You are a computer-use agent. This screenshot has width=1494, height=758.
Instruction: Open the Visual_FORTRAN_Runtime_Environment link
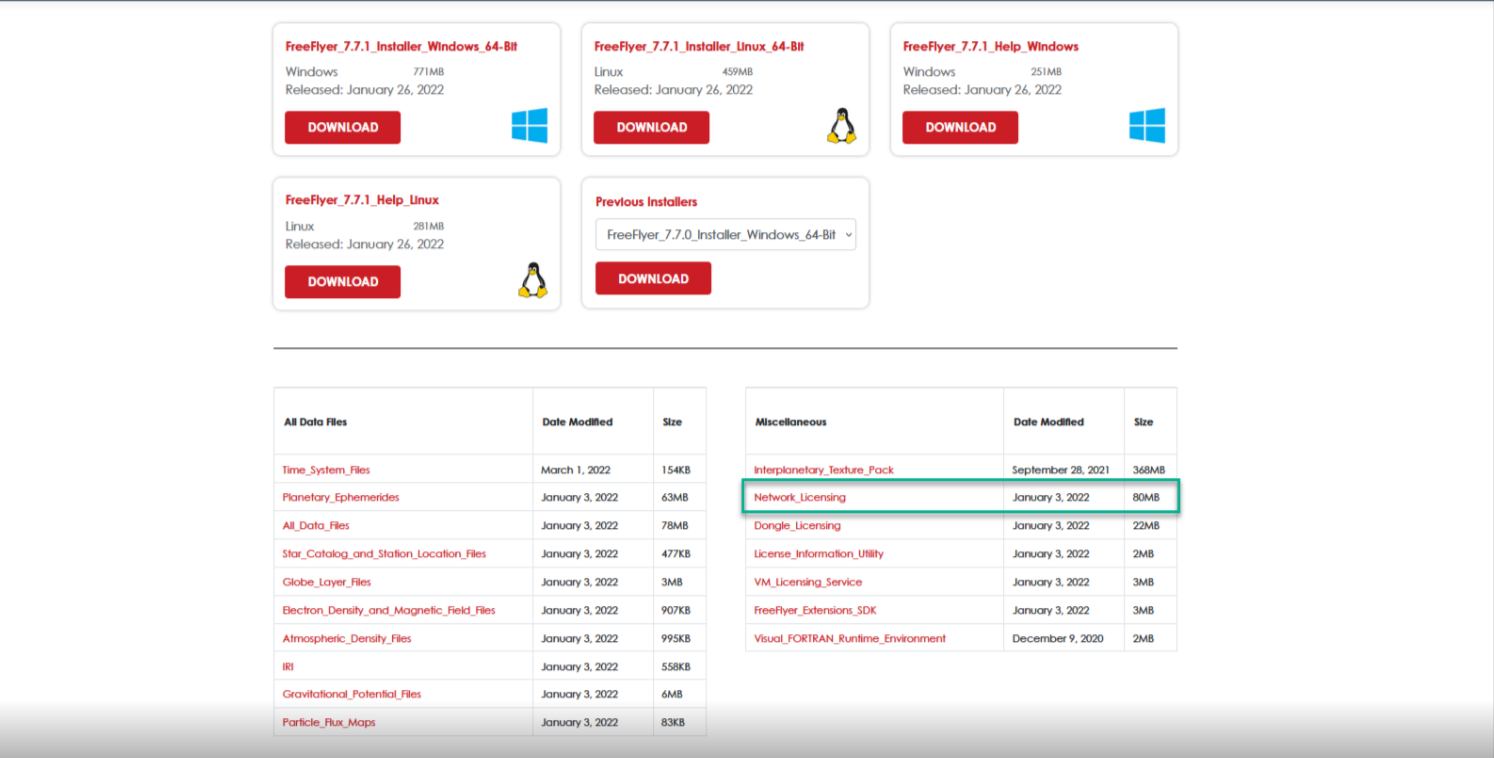[850, 638]
